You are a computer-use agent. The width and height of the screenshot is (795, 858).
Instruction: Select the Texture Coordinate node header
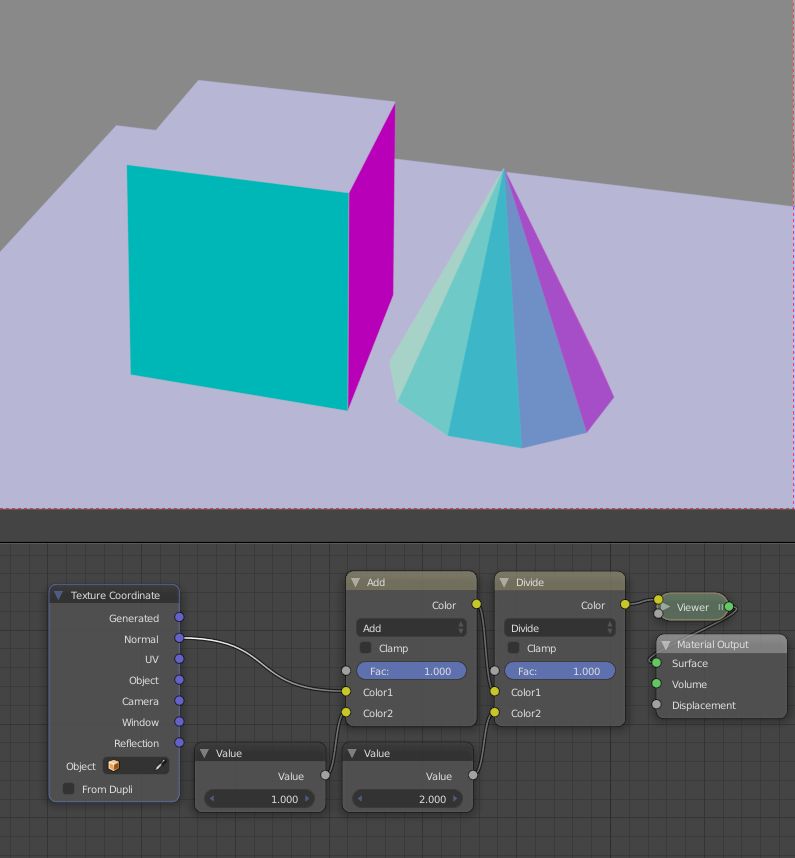pyautogui.click(x=114, y=595)
